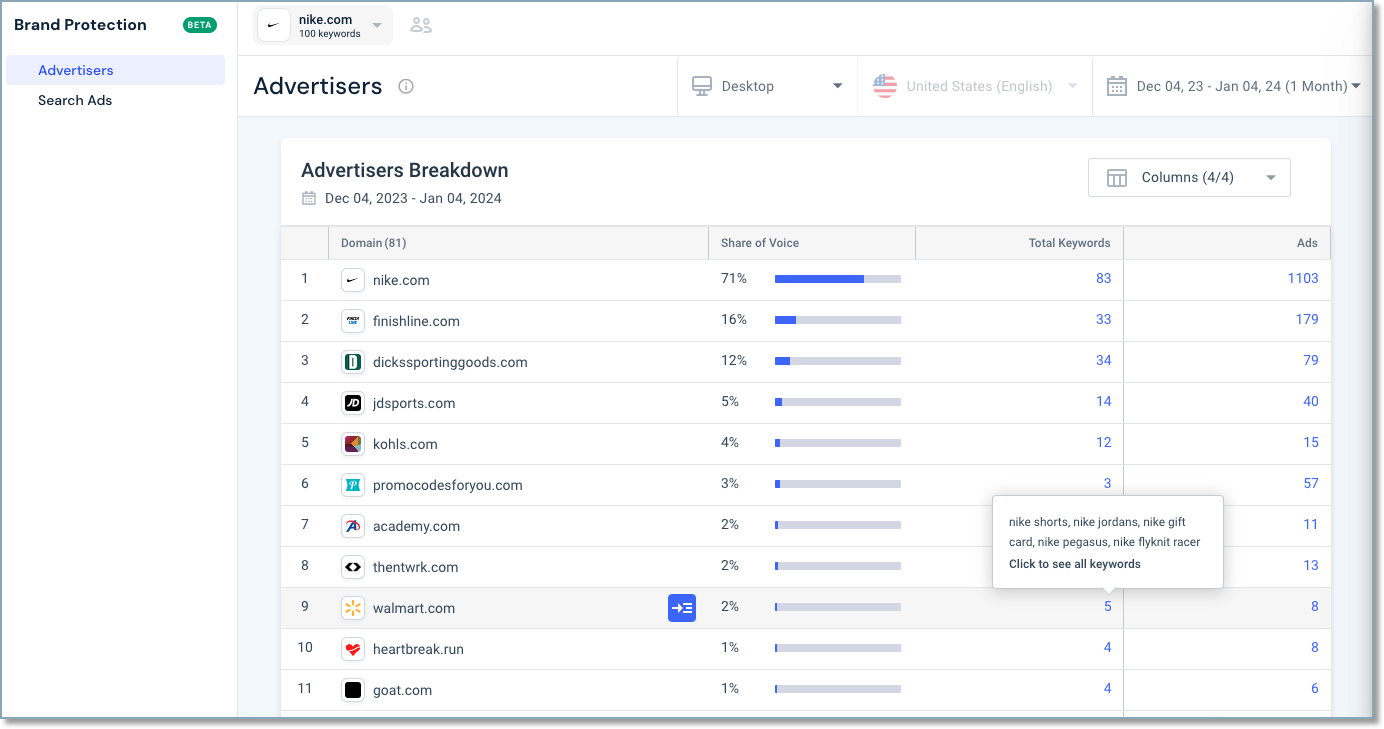Open the 12 keywords link for kohls.com
The height and width of the screenshot is (729, 1384).
(1103, 442)
